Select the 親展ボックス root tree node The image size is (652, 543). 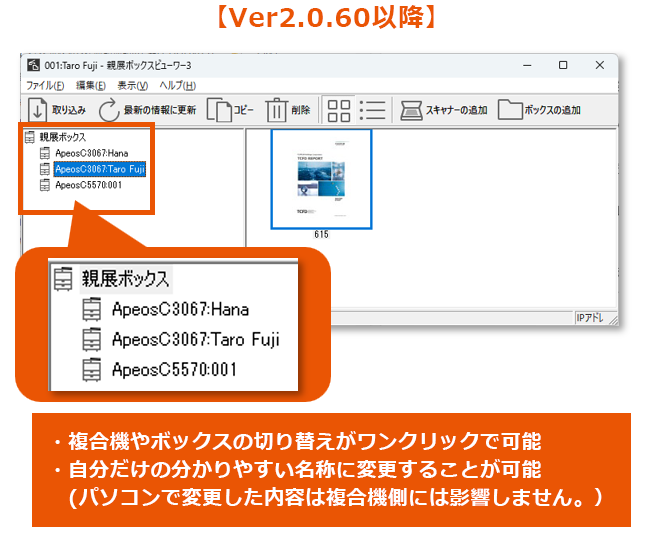coord(62,137)
